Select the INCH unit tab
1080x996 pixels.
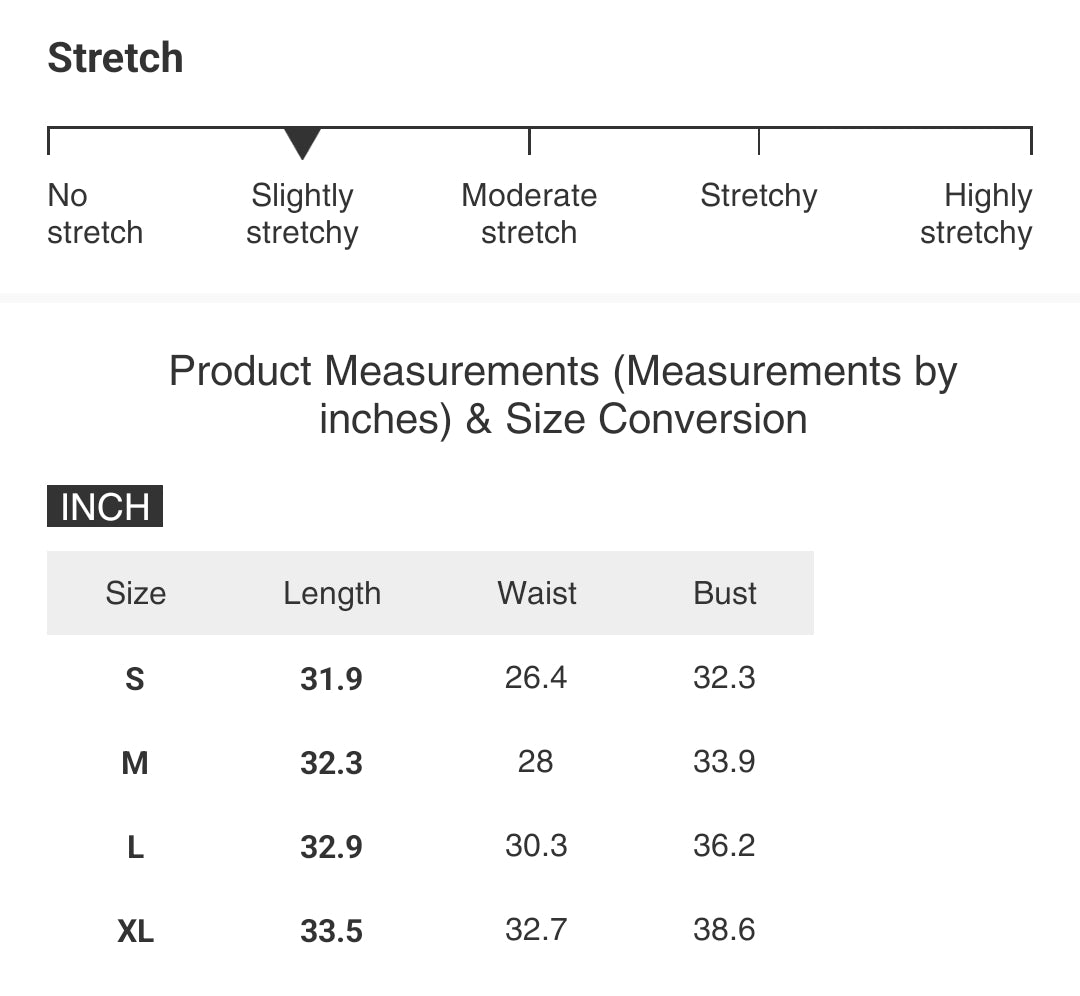[105, 506]
